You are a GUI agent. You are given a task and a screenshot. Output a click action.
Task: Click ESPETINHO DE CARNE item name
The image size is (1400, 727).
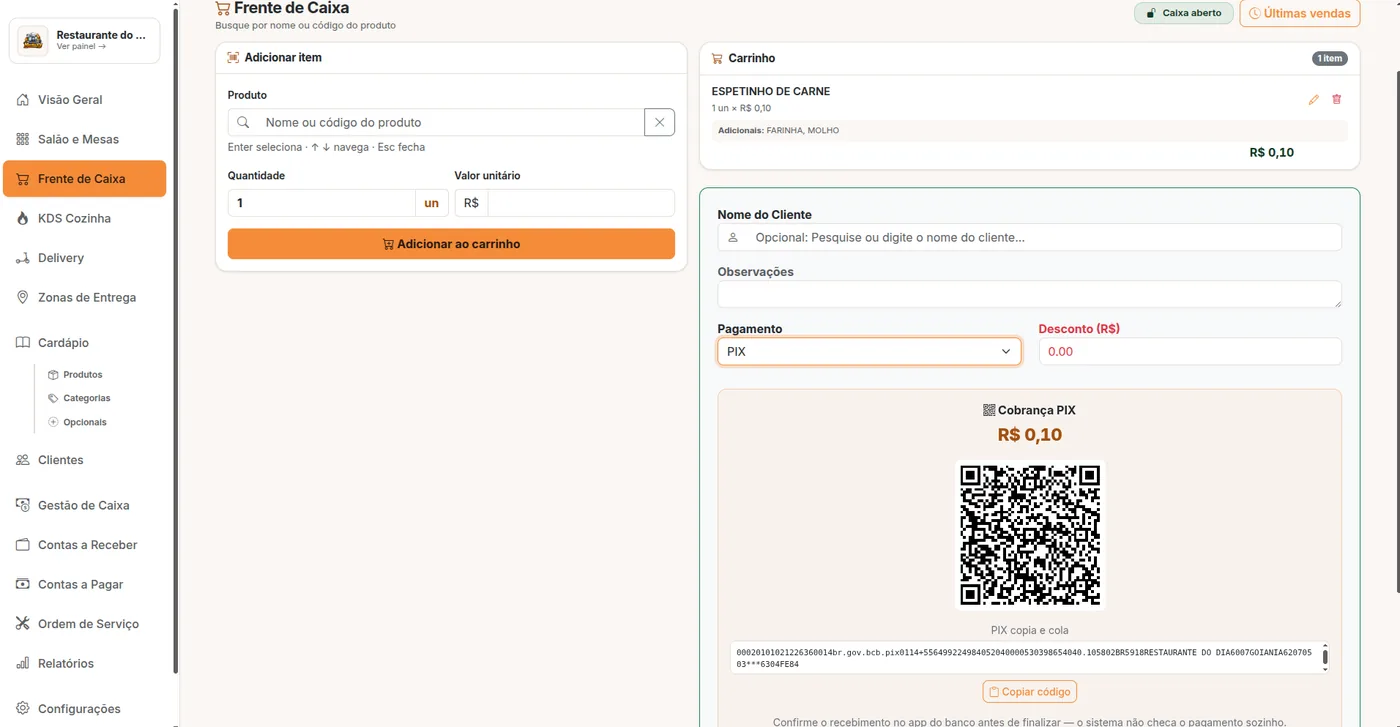(771, 91)
